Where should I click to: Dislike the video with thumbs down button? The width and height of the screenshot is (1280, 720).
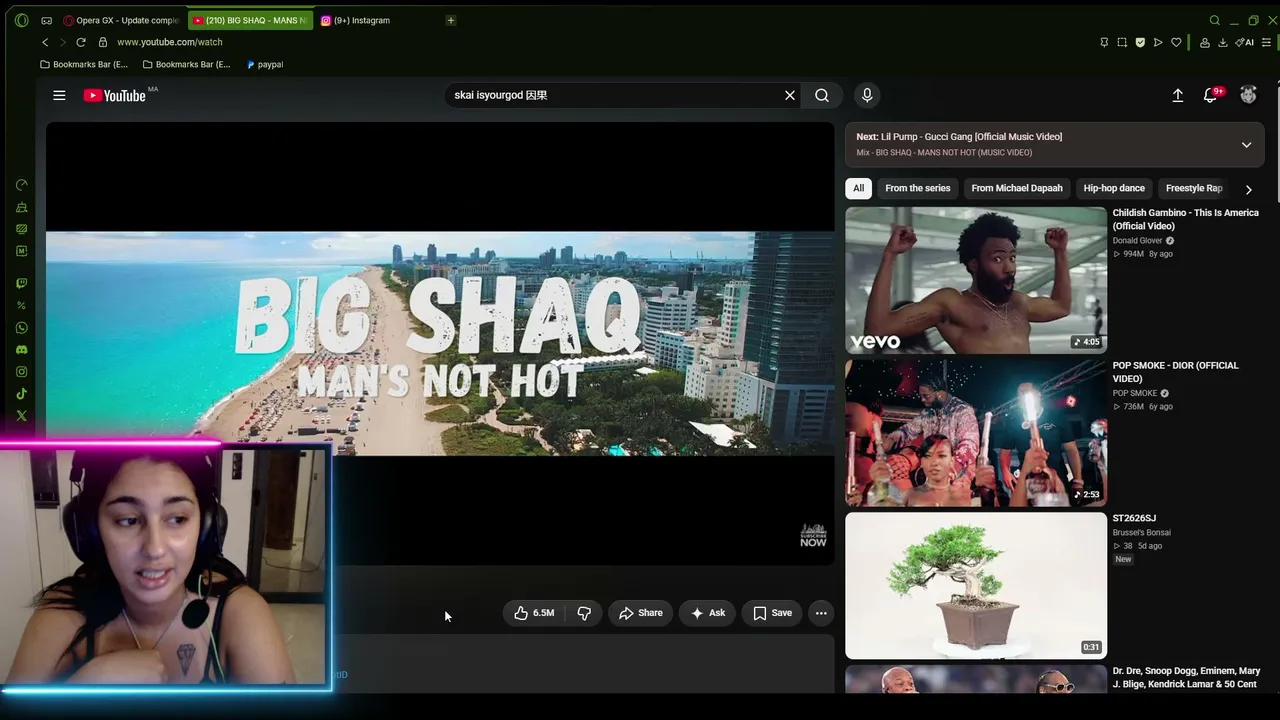point(584,613)
